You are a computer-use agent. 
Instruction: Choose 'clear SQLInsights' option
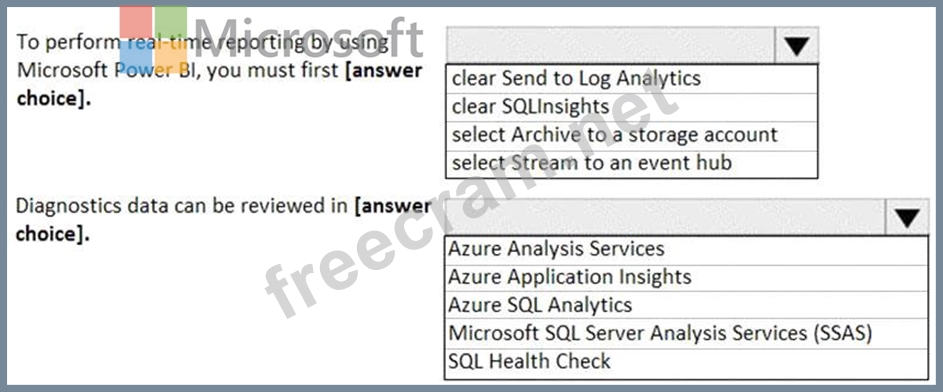click(631, 107)
